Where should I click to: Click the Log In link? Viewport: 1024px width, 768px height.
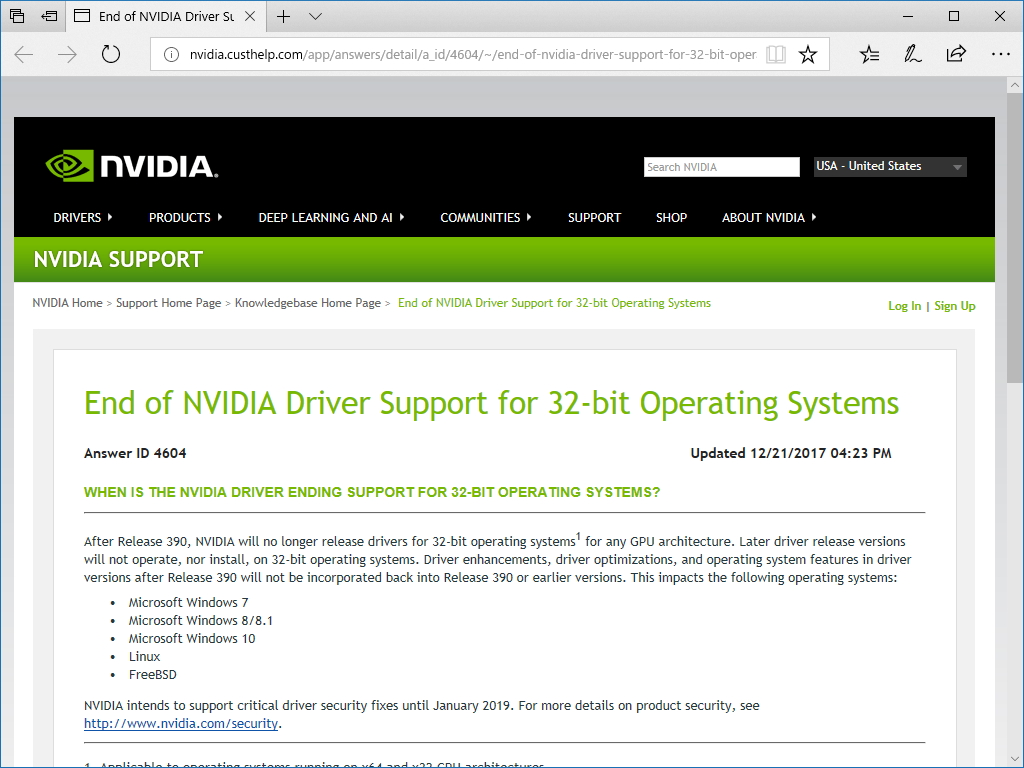pos(904,306)
